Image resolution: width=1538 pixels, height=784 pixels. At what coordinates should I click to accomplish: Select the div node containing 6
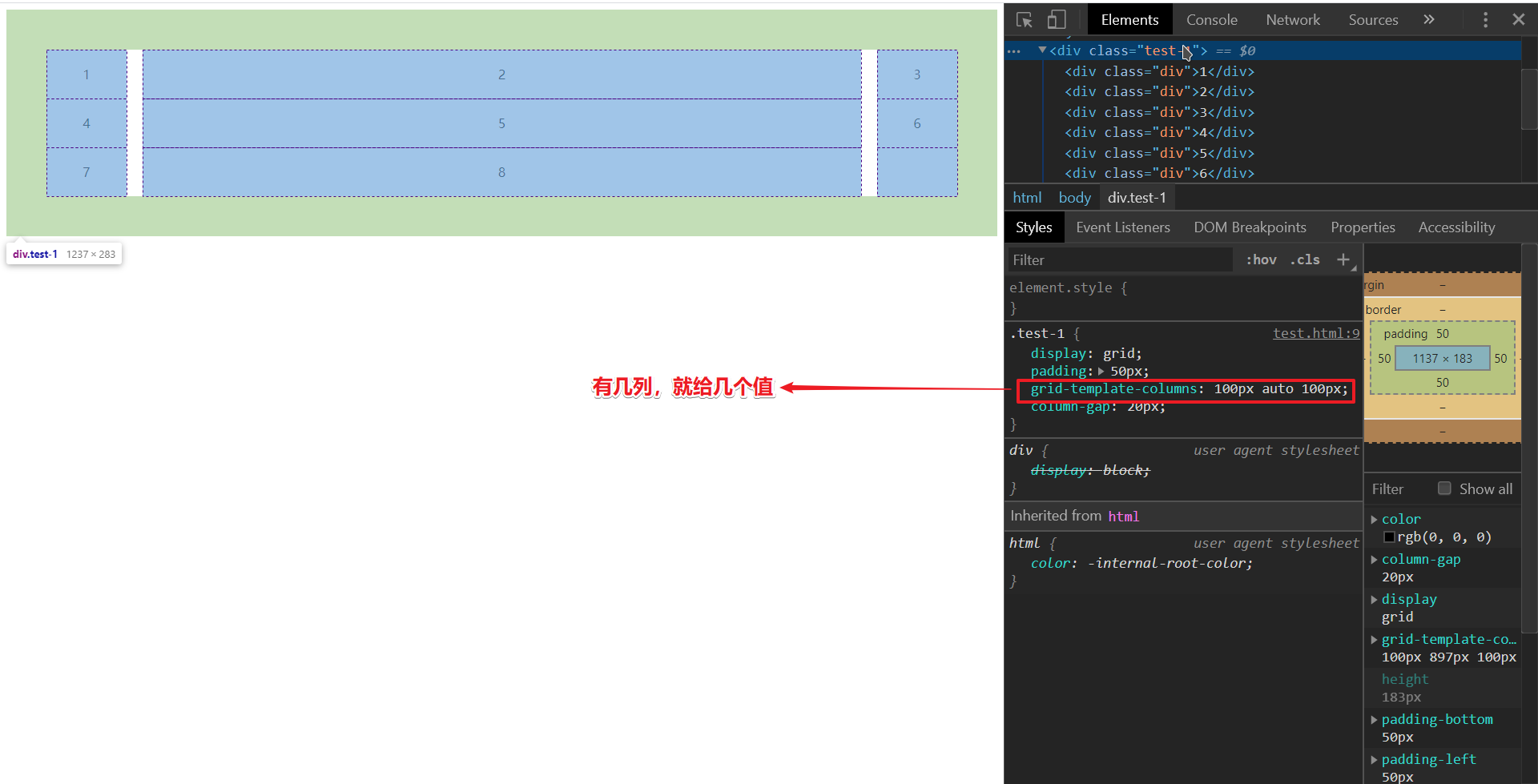coord(1159,173)
